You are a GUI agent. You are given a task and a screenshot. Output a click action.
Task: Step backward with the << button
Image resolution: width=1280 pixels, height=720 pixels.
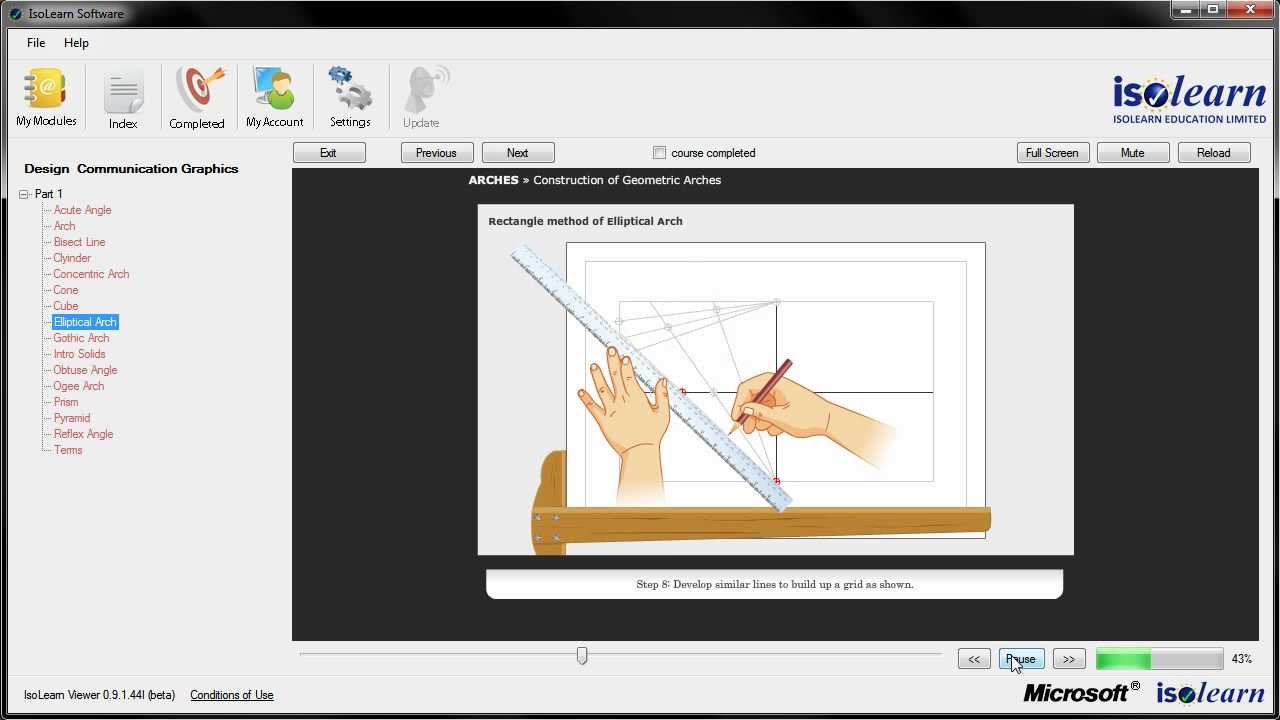pyautogui.click(x=974, y=659)
